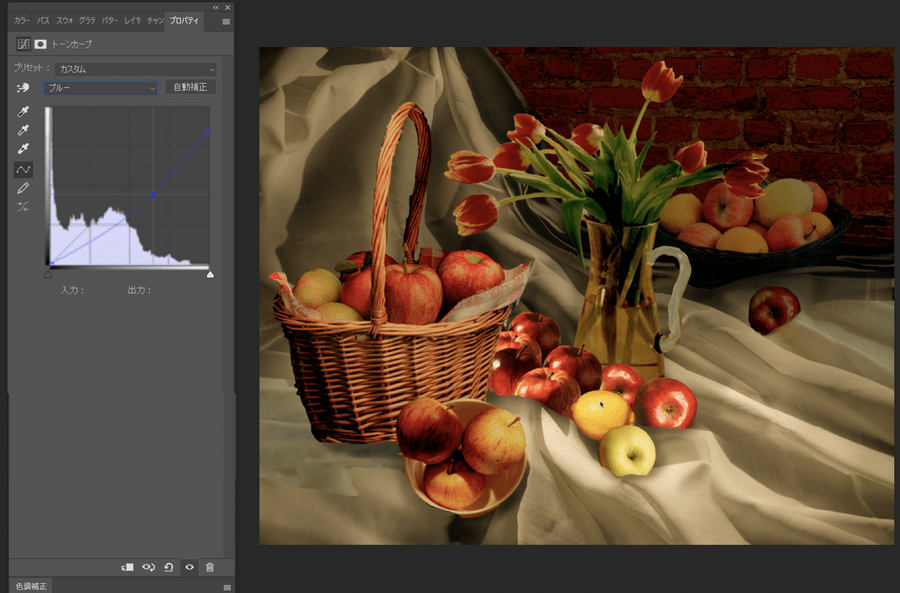Click the on-image targeted adjustment hand tool
This screenshot has width=900, height=593.
click(23, 88)
